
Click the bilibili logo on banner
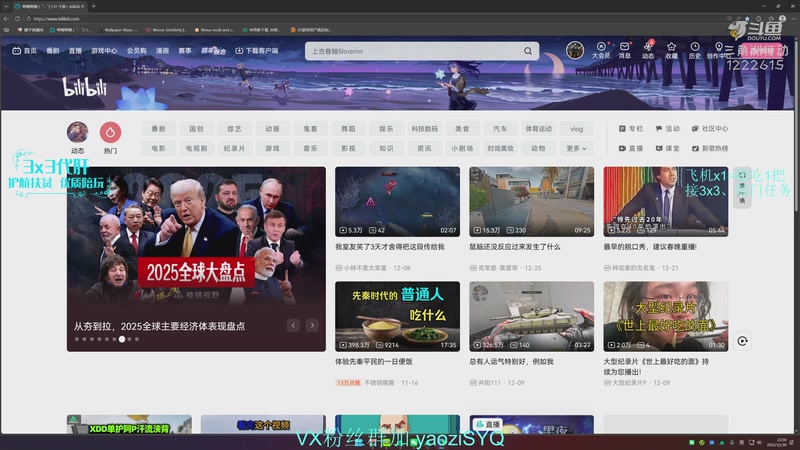tap(85, 87)
